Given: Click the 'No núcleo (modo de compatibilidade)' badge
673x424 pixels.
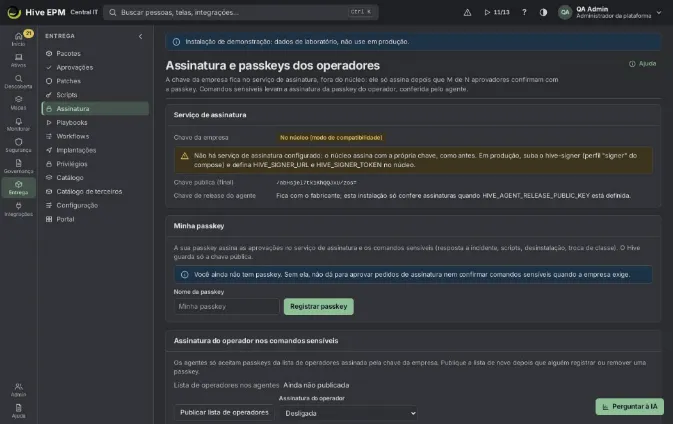Looking at the screenshot, I should click(331, 138).
